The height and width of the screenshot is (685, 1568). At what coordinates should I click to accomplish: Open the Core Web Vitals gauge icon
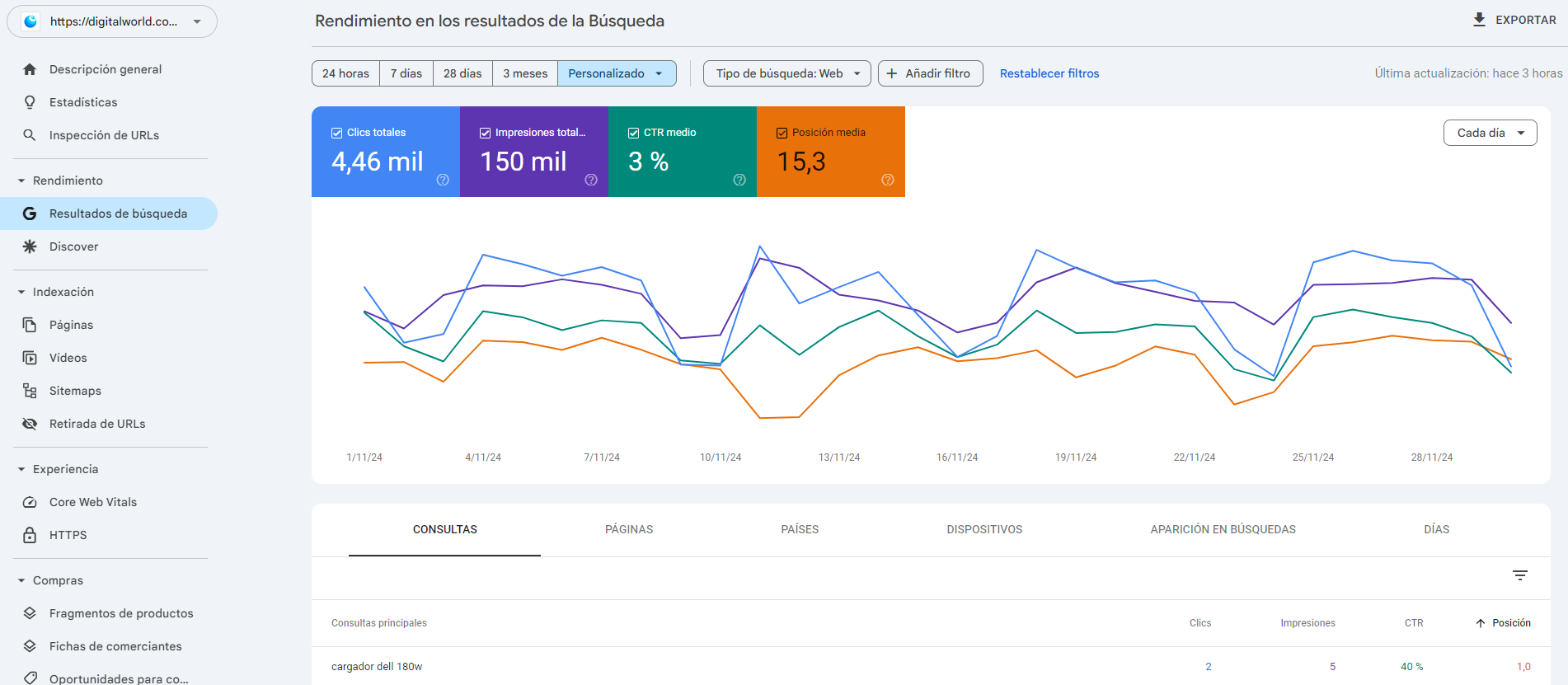30,502
